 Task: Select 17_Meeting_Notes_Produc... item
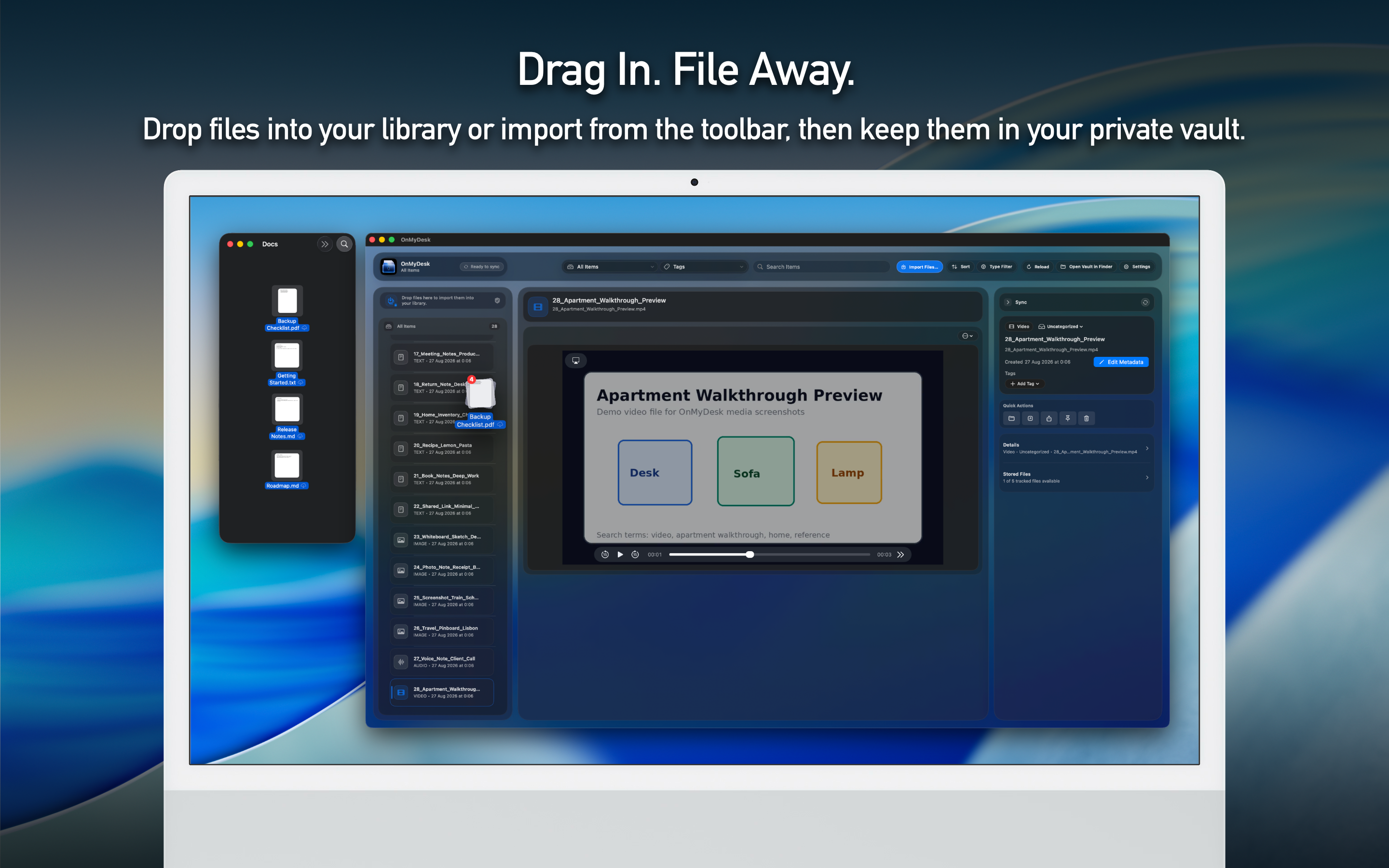[x=442, y=357]
